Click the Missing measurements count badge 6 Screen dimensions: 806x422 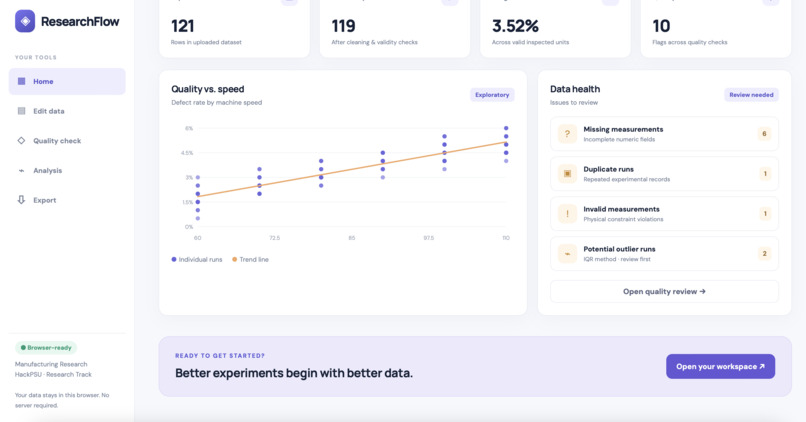click(764, 134)
